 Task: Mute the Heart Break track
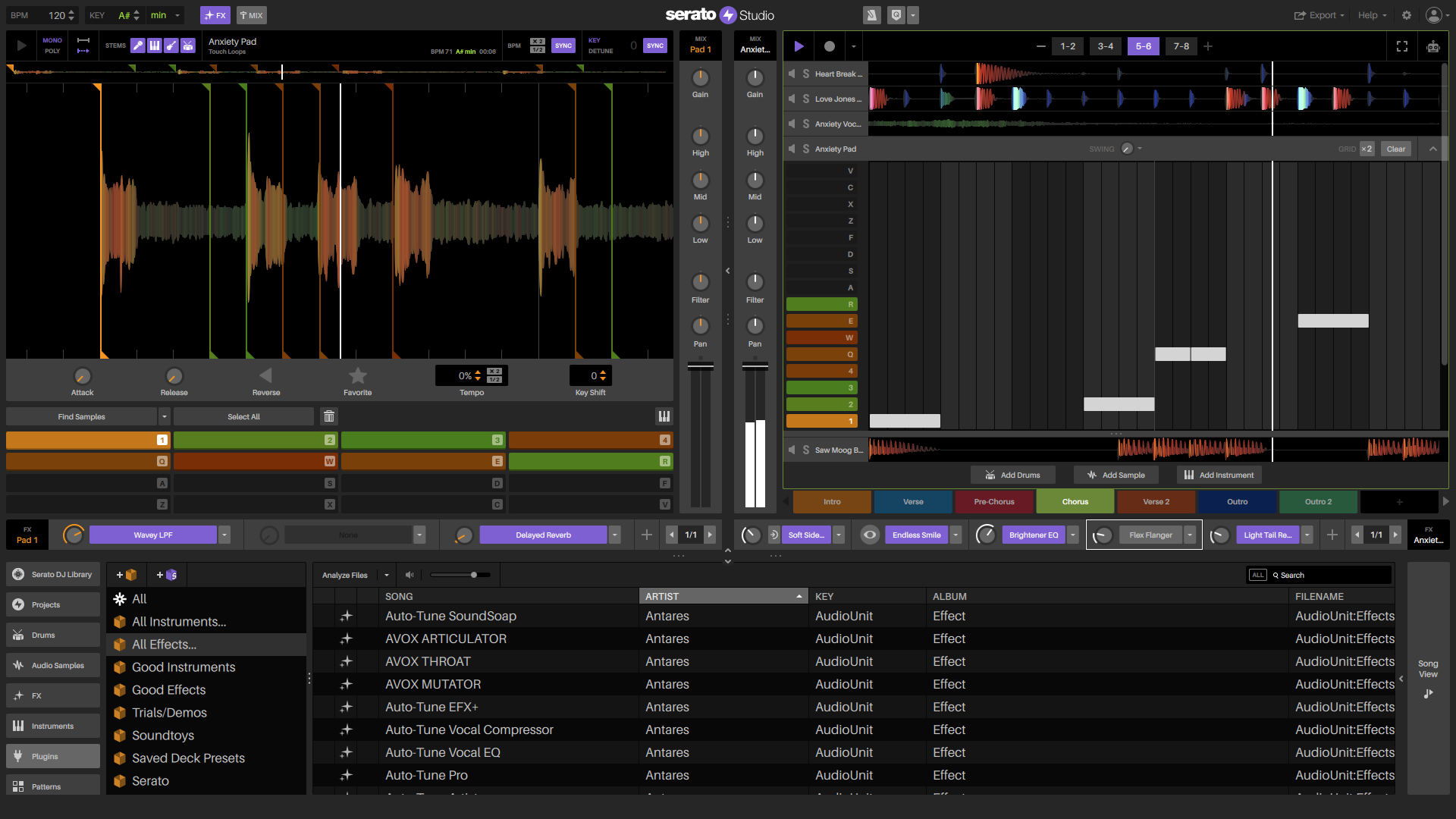(x=792, y=74)
